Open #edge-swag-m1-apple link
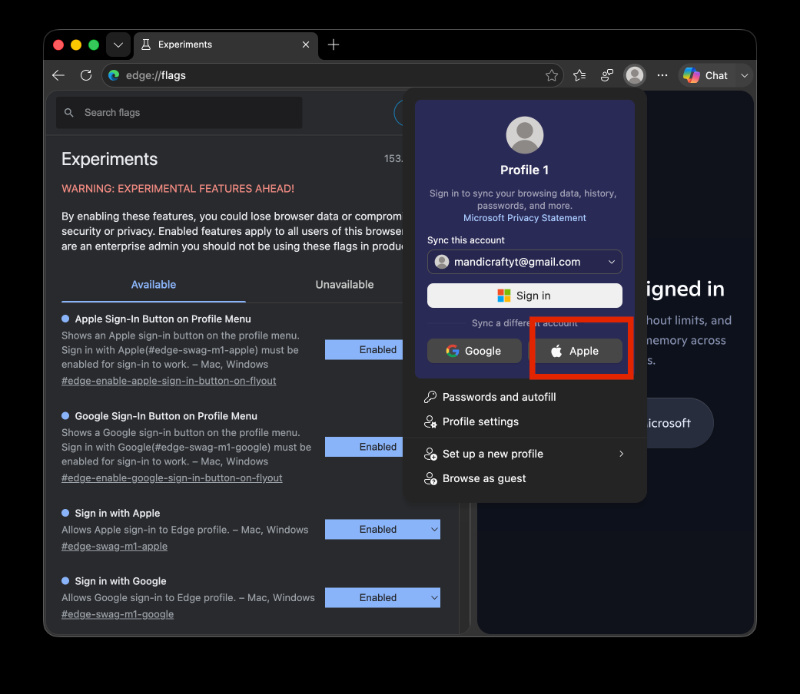800x694 pixels. (x=115, y=547)
